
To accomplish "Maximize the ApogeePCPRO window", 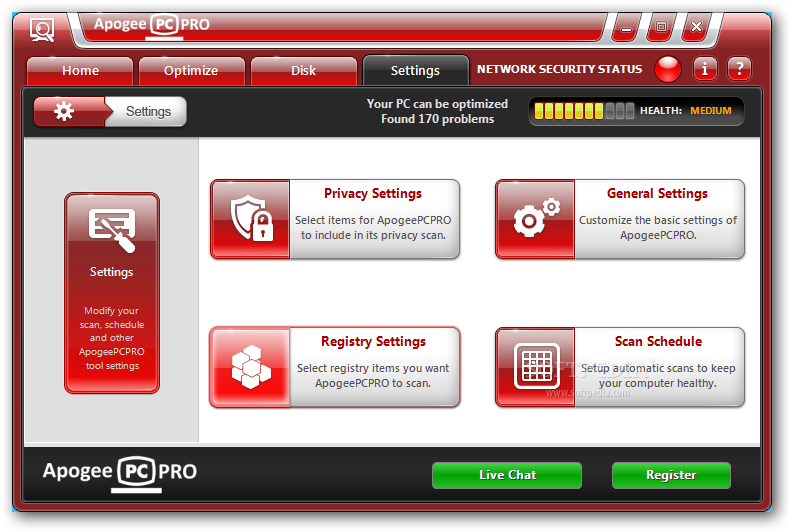I will pyautogui.click(x=661, y=27).
